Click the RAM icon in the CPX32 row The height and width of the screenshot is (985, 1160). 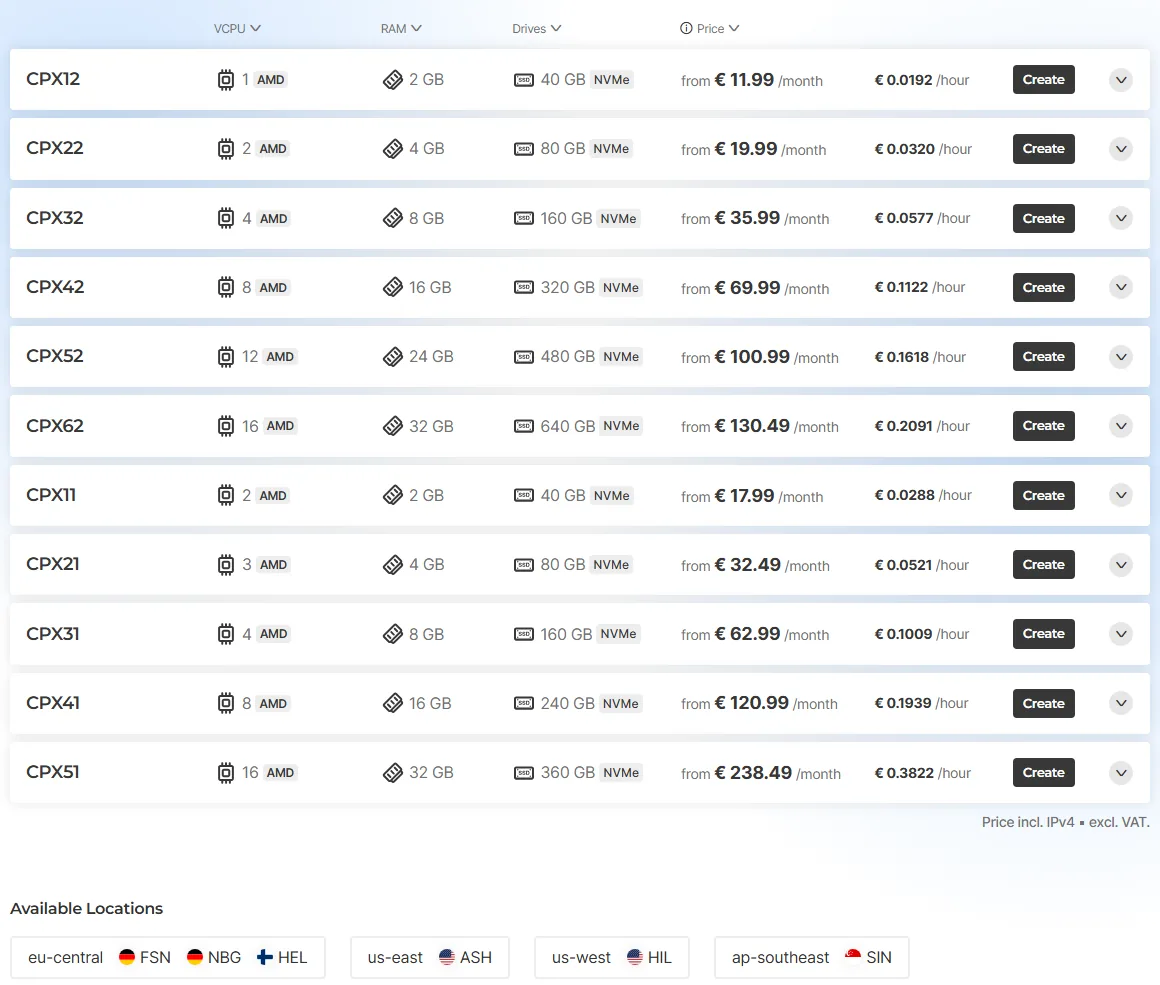[393, 218]
